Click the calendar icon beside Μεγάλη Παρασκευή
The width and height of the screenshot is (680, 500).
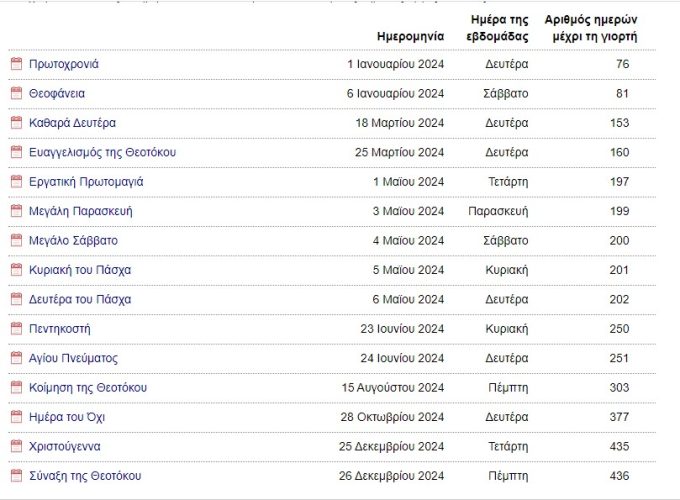16,211
